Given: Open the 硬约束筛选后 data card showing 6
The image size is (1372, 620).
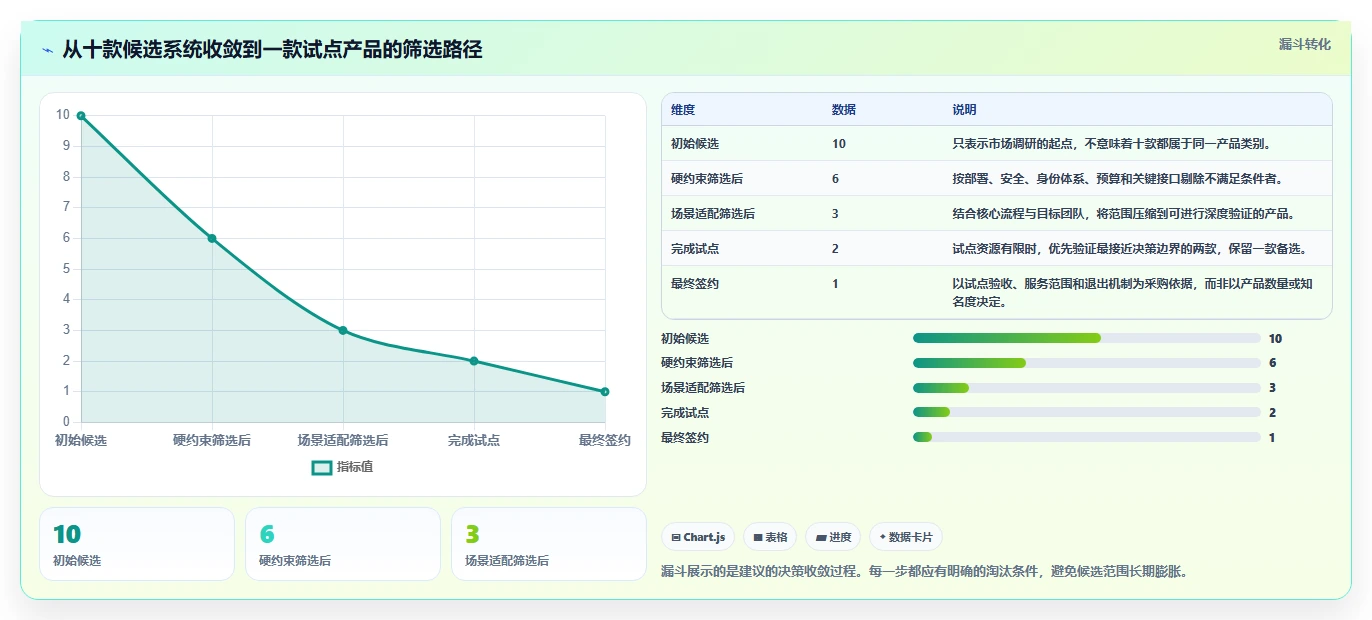Looking at the screenshot, I should pyautogui.click(x=343, y=544).
